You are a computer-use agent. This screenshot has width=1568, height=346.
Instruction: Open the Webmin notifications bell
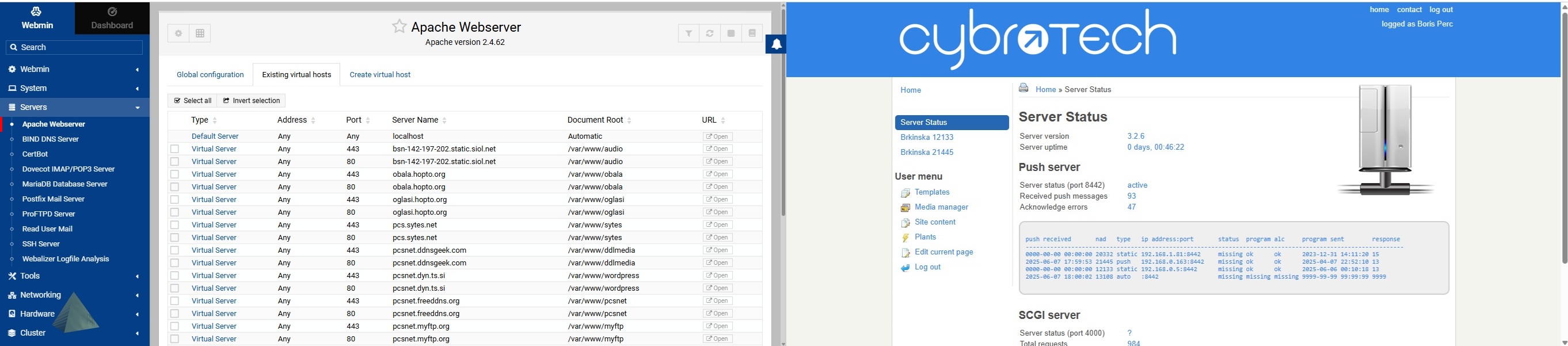777,44
